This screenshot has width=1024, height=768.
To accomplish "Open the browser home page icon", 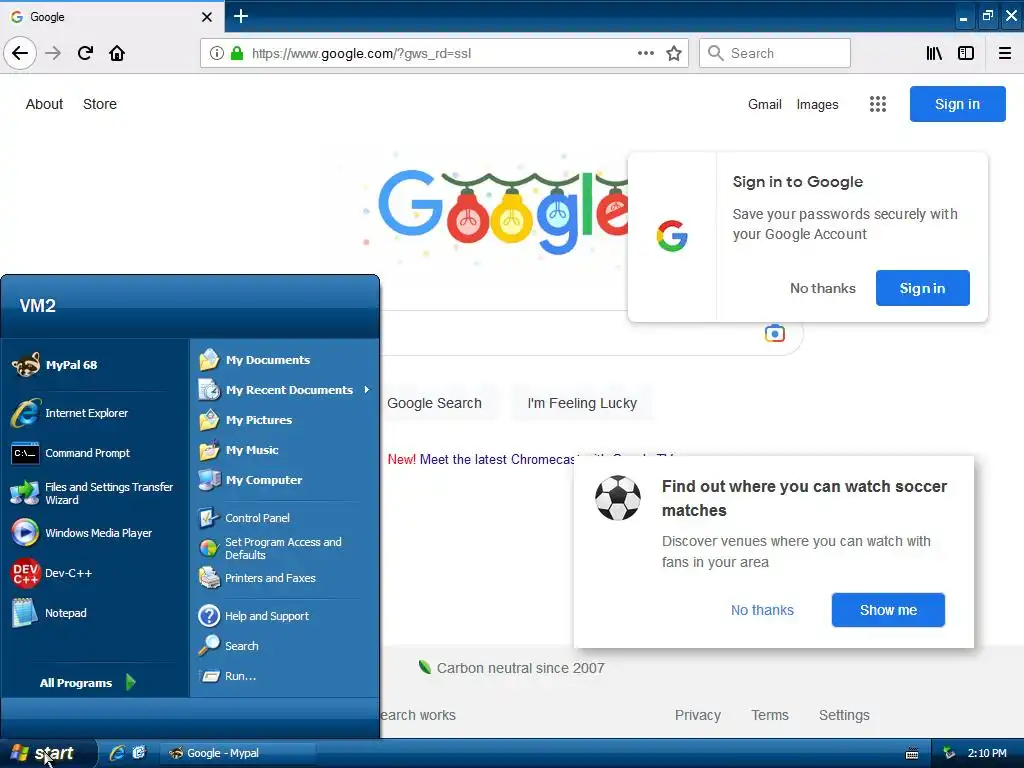I will 117,53.
